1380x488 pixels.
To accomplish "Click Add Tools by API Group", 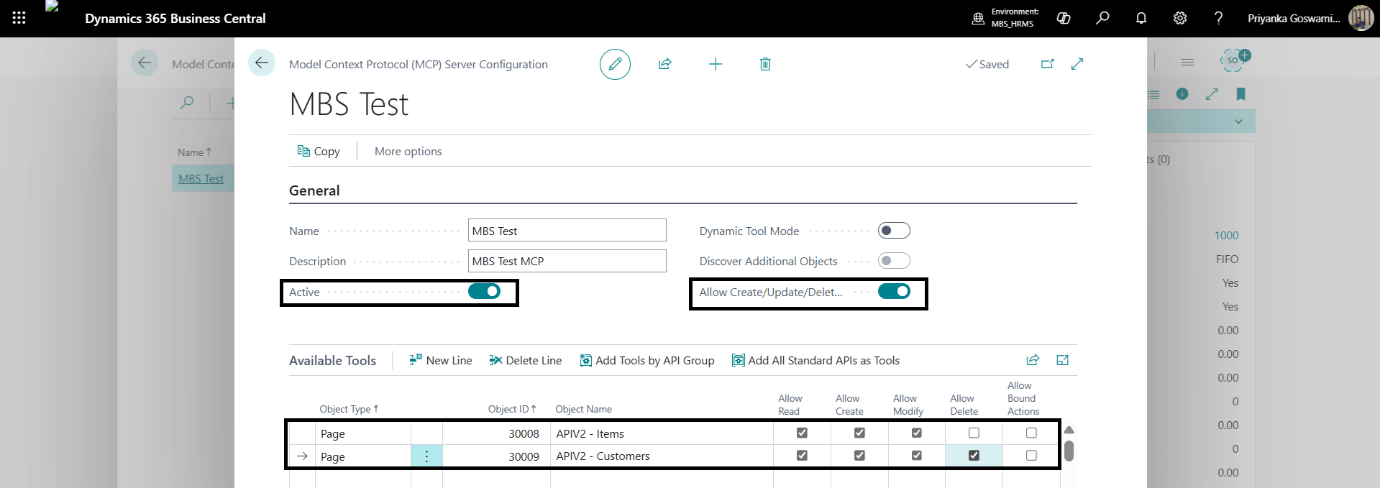I will (x=647, y=360).
